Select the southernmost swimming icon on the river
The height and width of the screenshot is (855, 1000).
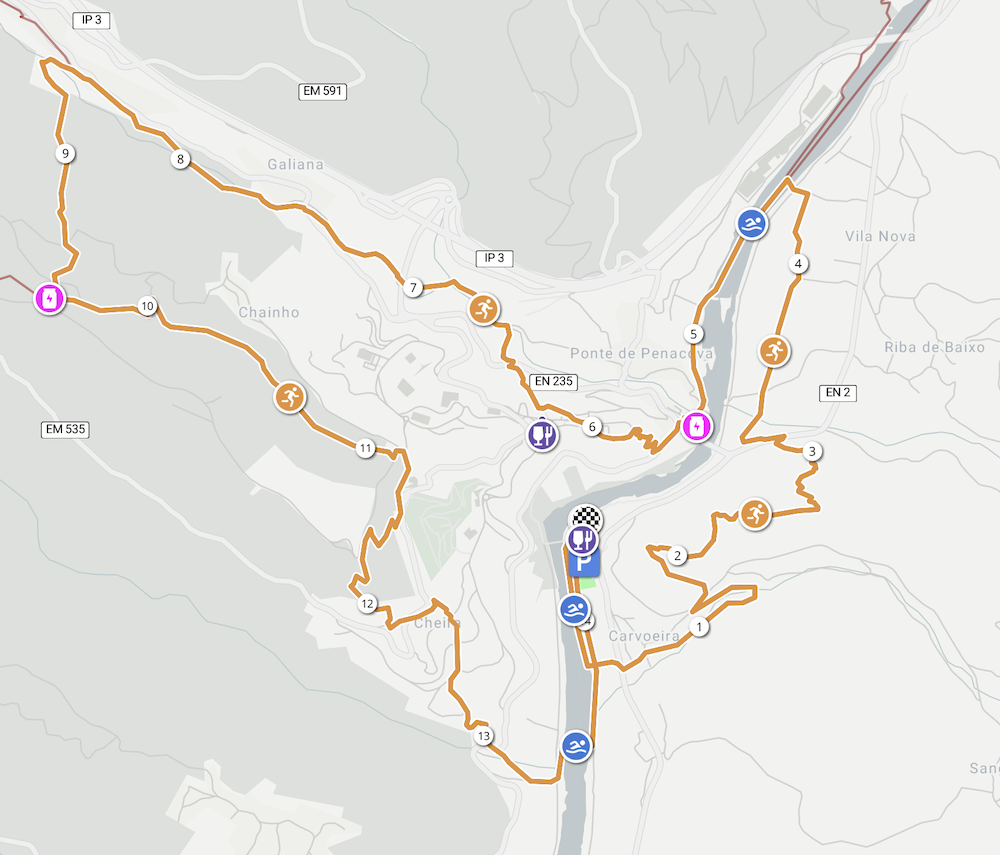[x=576, y=746]
